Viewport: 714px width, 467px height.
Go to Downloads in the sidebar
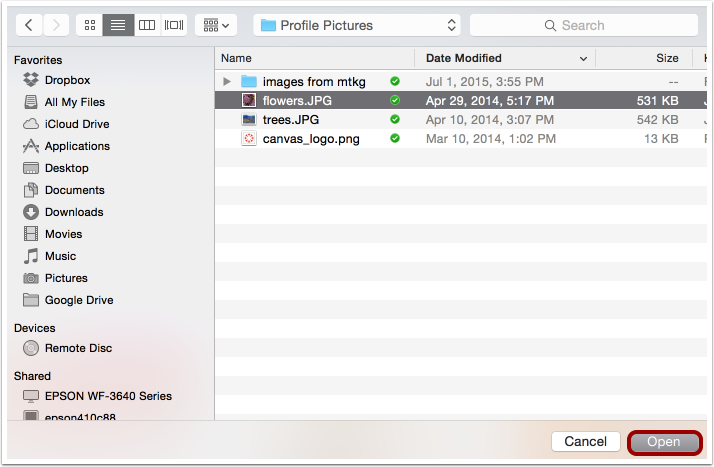tap(74, 212)
